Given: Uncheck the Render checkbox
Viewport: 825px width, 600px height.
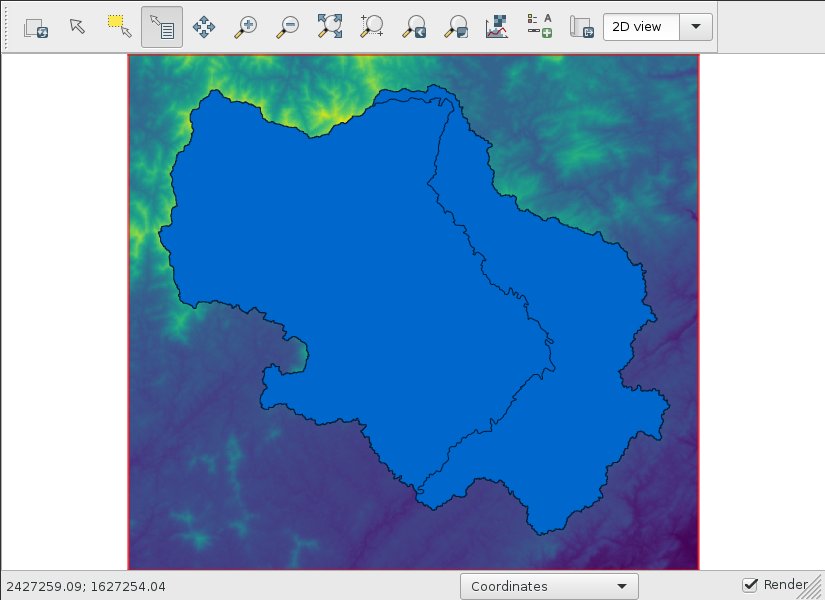Looking at the screenshot, I should 750,585.
